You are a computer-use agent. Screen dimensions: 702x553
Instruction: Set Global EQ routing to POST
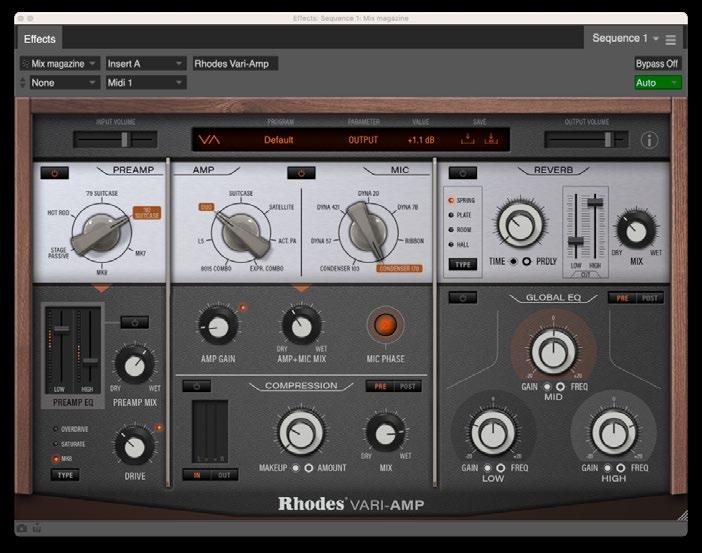pos(650,298)
